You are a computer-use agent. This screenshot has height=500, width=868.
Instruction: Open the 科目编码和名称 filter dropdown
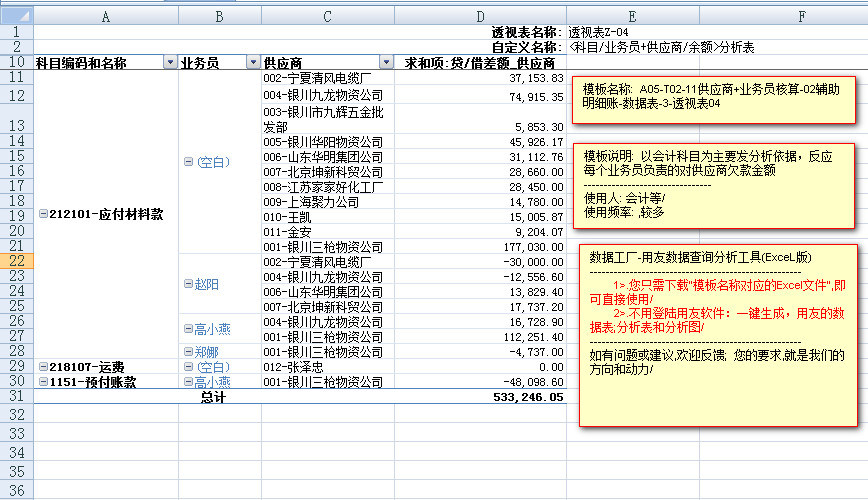(168, 63)
